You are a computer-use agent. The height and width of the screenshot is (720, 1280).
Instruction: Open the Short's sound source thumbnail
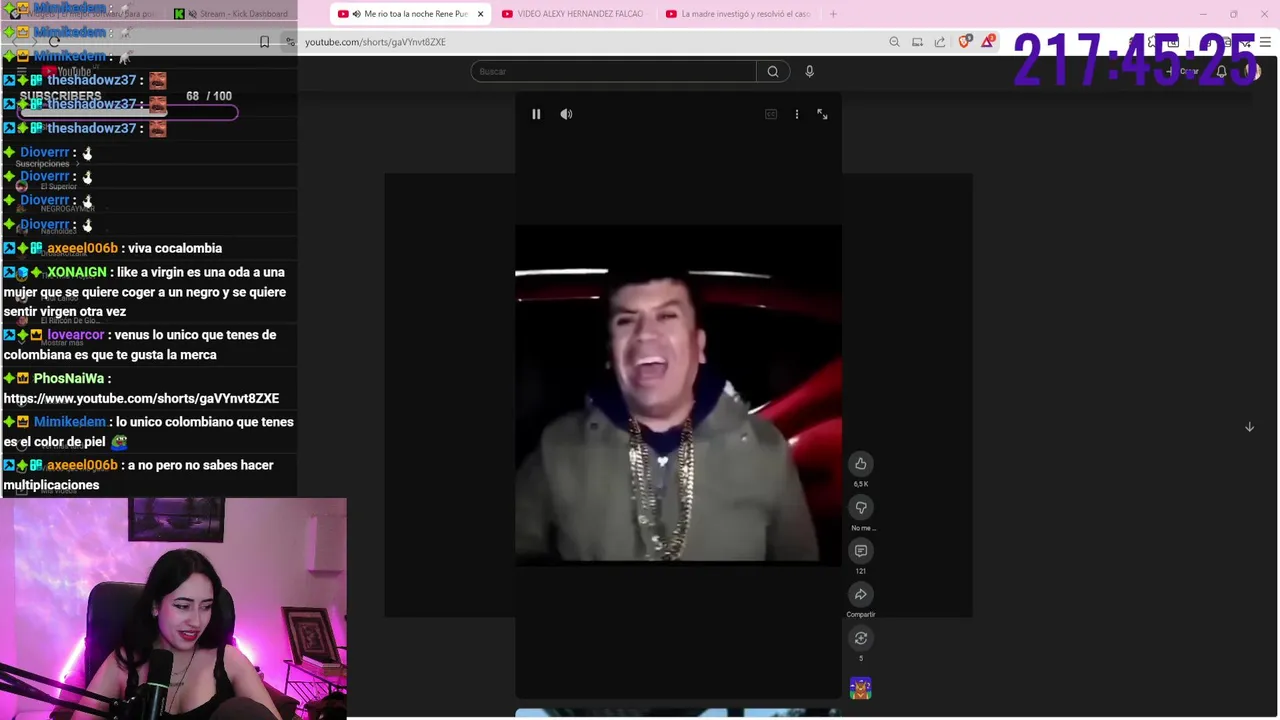pos(861,688)
